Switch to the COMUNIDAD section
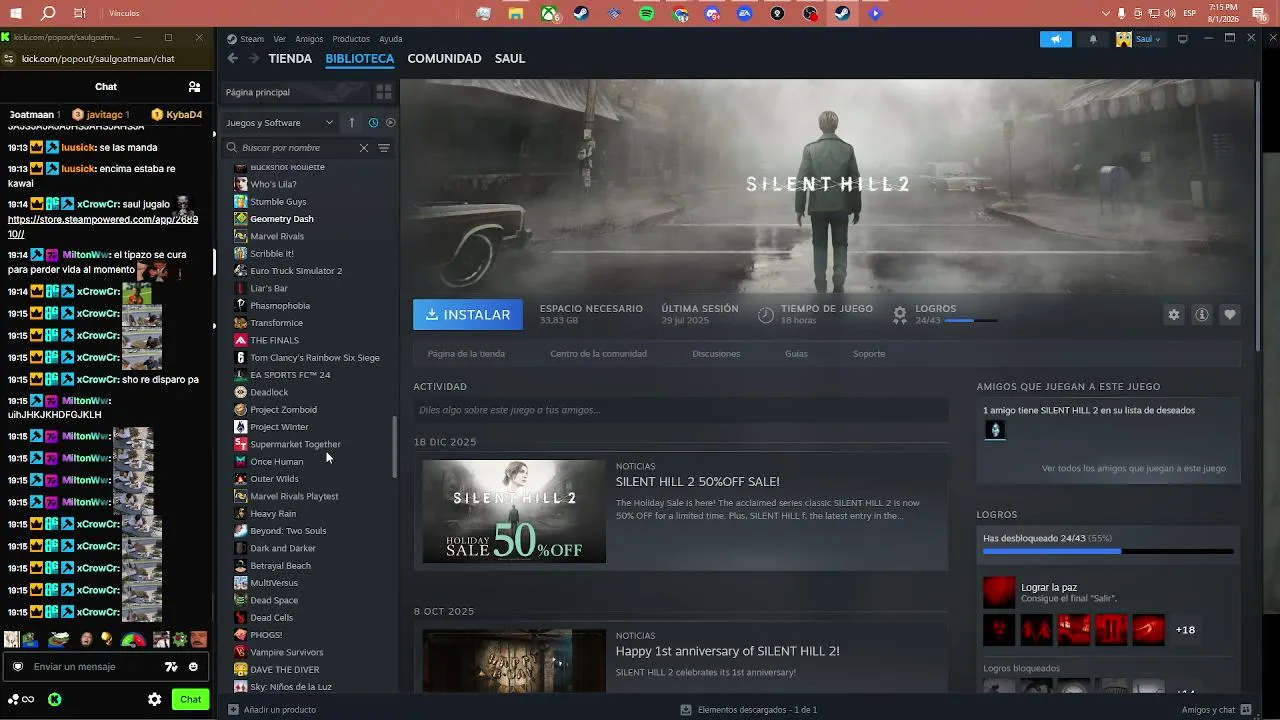 pyautogui.click(x=444, y=59)
